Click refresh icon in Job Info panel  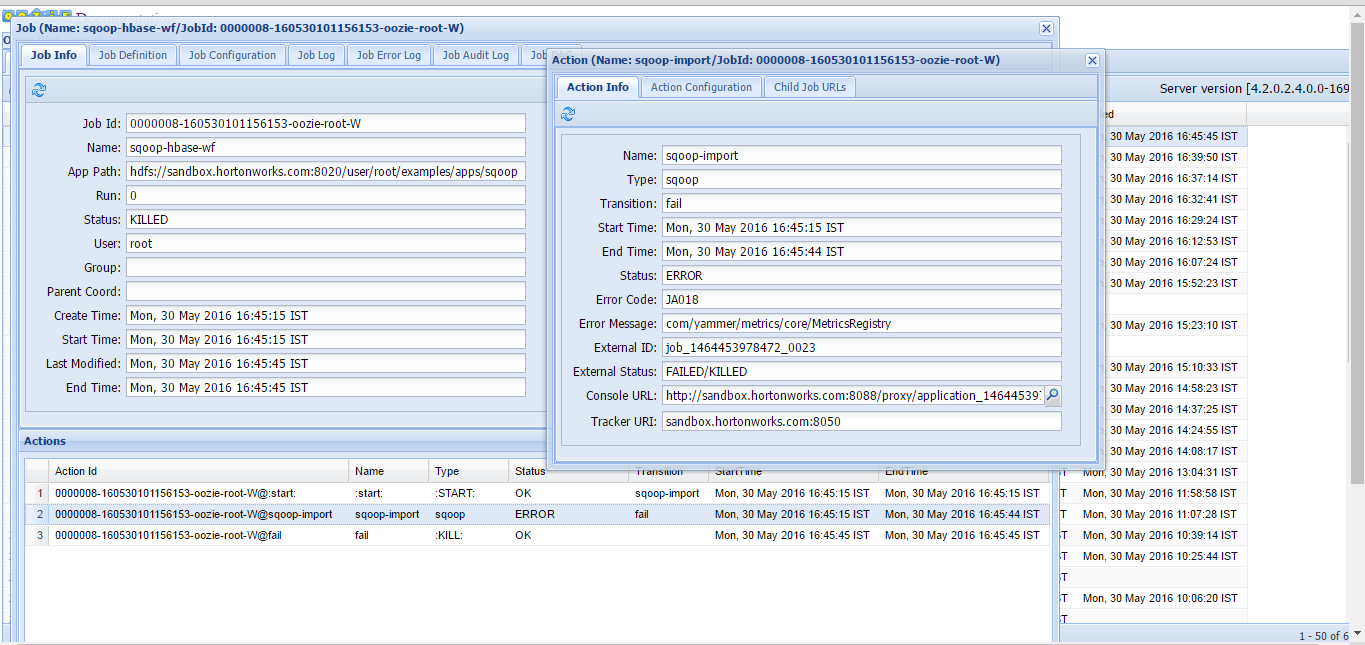point(39,90)
